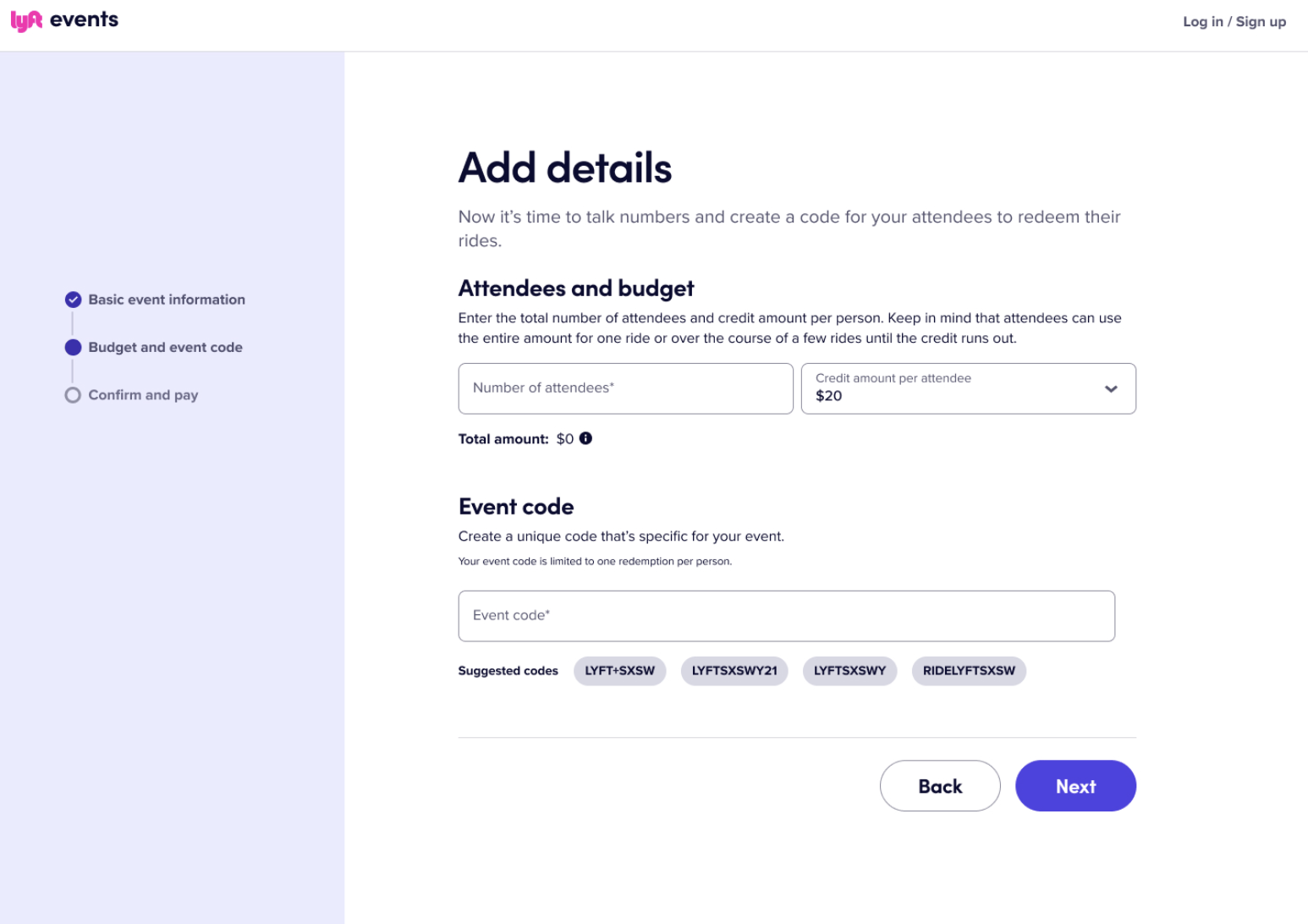Select the $20 credit amount value
This screenshot has height=924, width=1308.
pyautogui.click(x=828, y=396)
